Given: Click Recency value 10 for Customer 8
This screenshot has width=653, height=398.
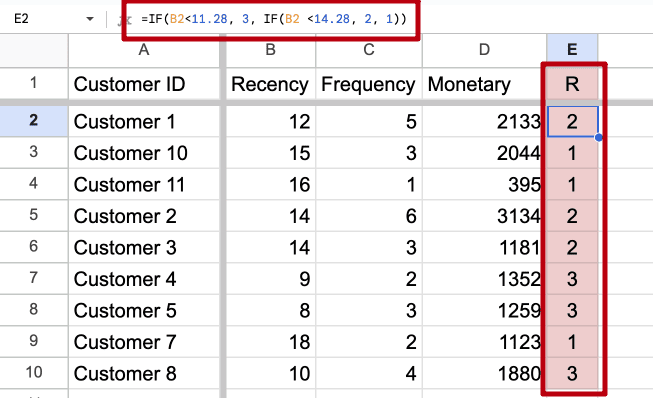Looking at the screenshot, I should point(271,373).
